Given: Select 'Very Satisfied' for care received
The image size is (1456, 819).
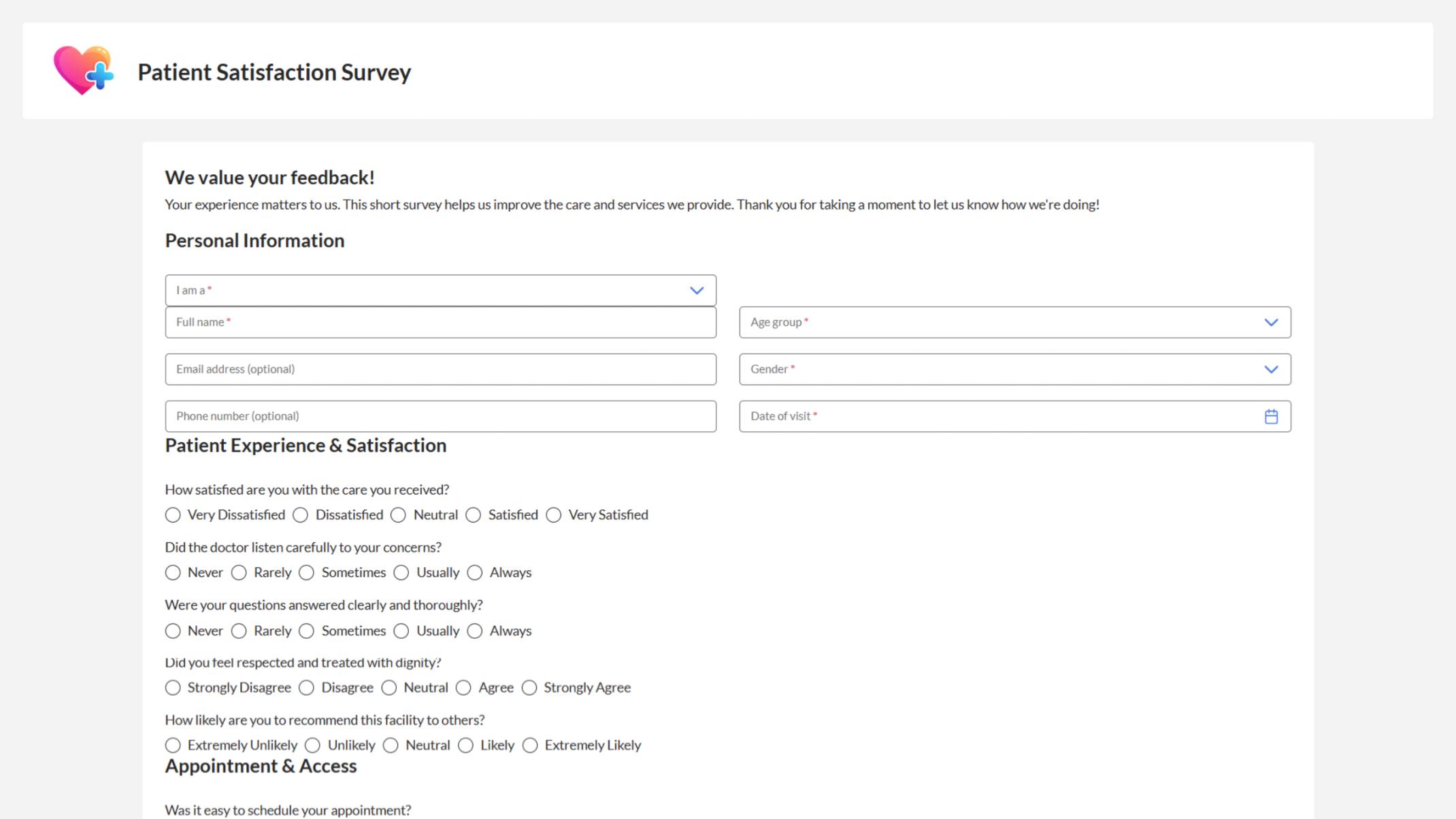Looking at the screenshot, I should tap(553, 515).
